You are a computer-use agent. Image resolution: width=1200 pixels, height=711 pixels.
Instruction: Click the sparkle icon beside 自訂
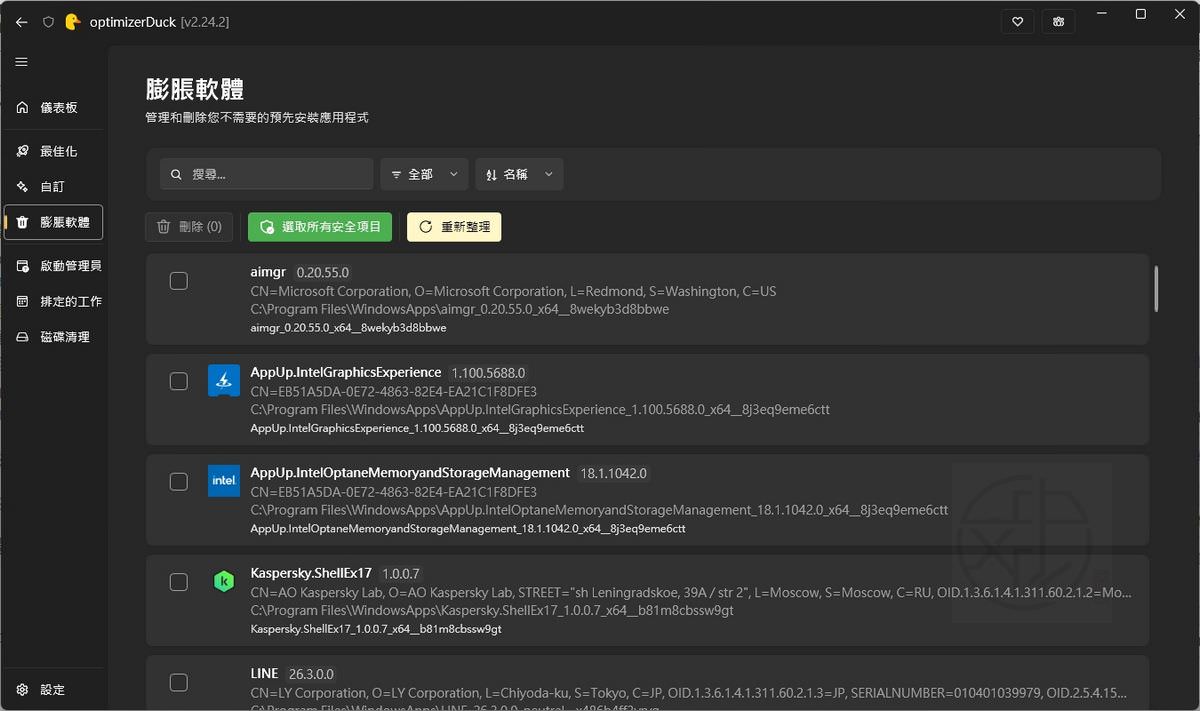22,186
